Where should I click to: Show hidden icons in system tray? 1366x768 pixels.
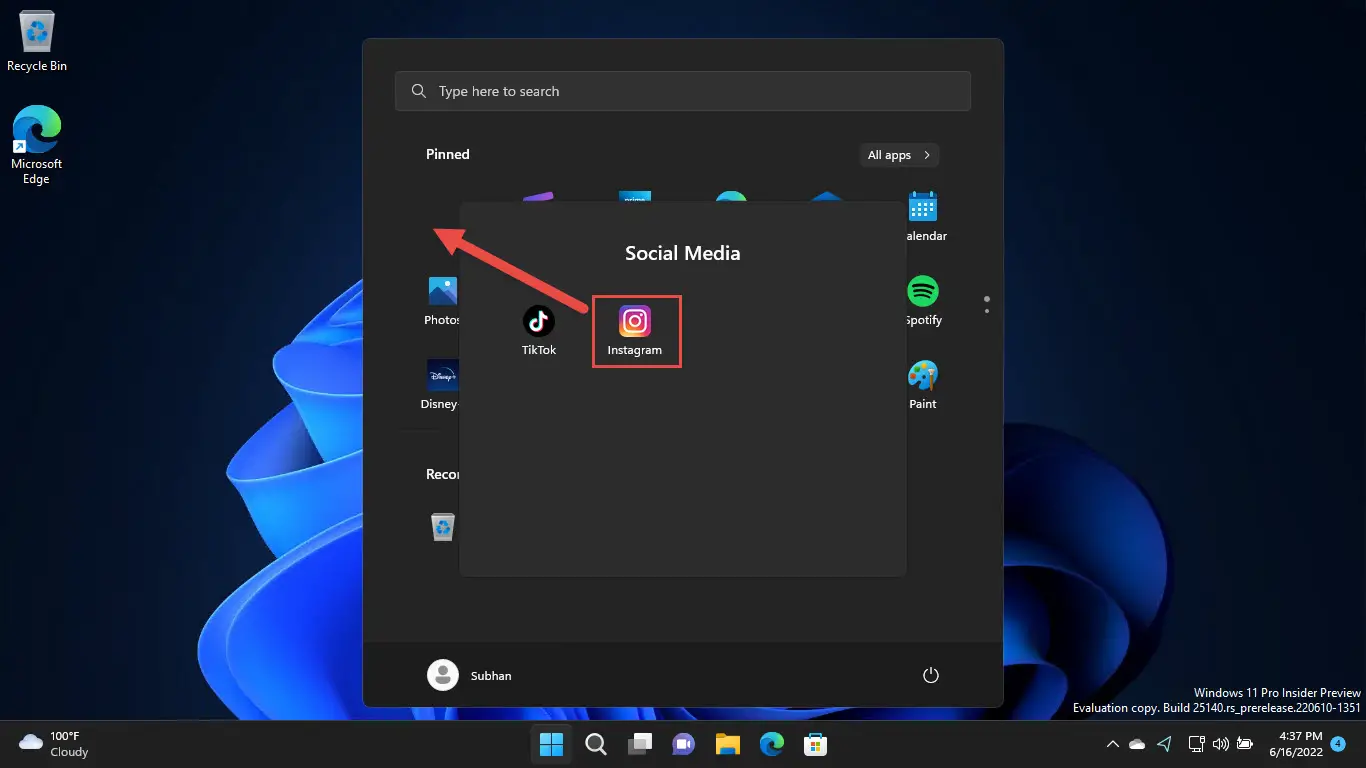point(1112,744)
